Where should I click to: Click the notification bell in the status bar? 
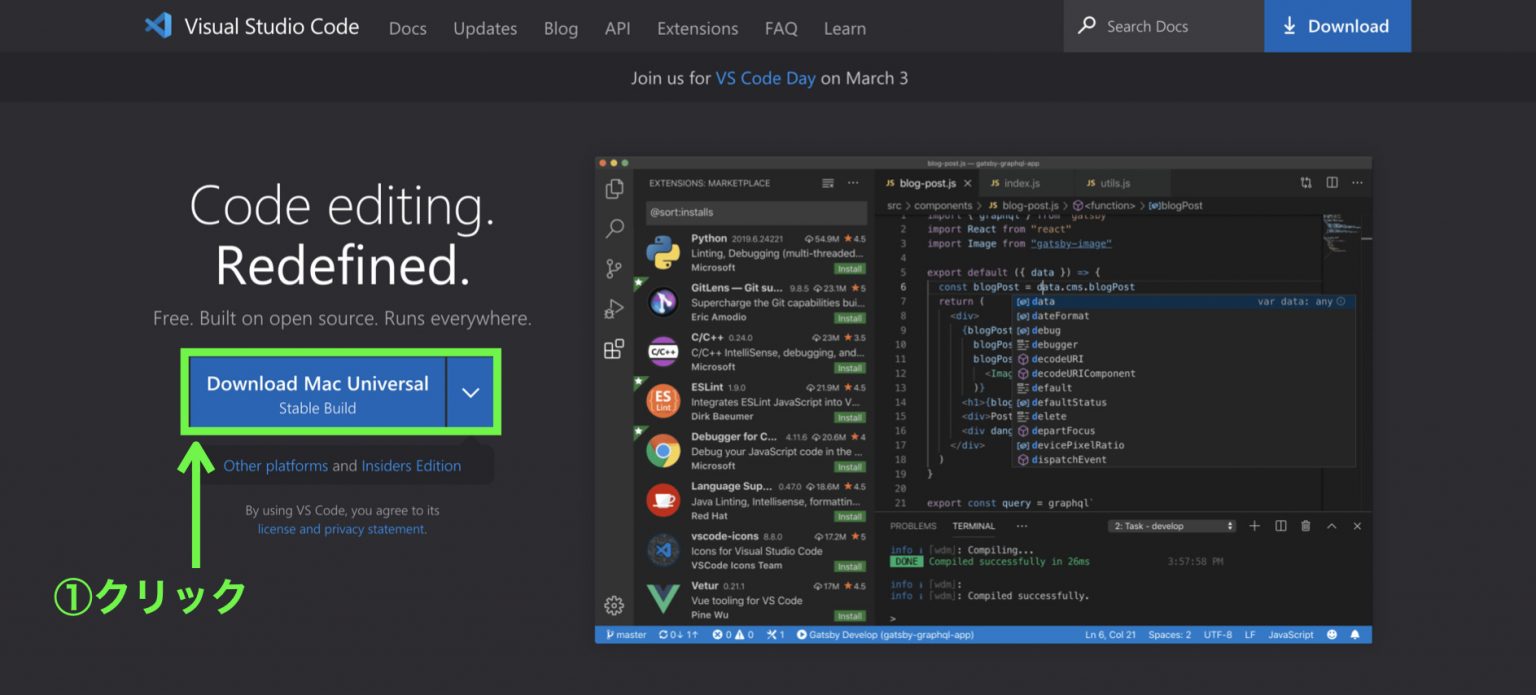[x=1356, y=634]
